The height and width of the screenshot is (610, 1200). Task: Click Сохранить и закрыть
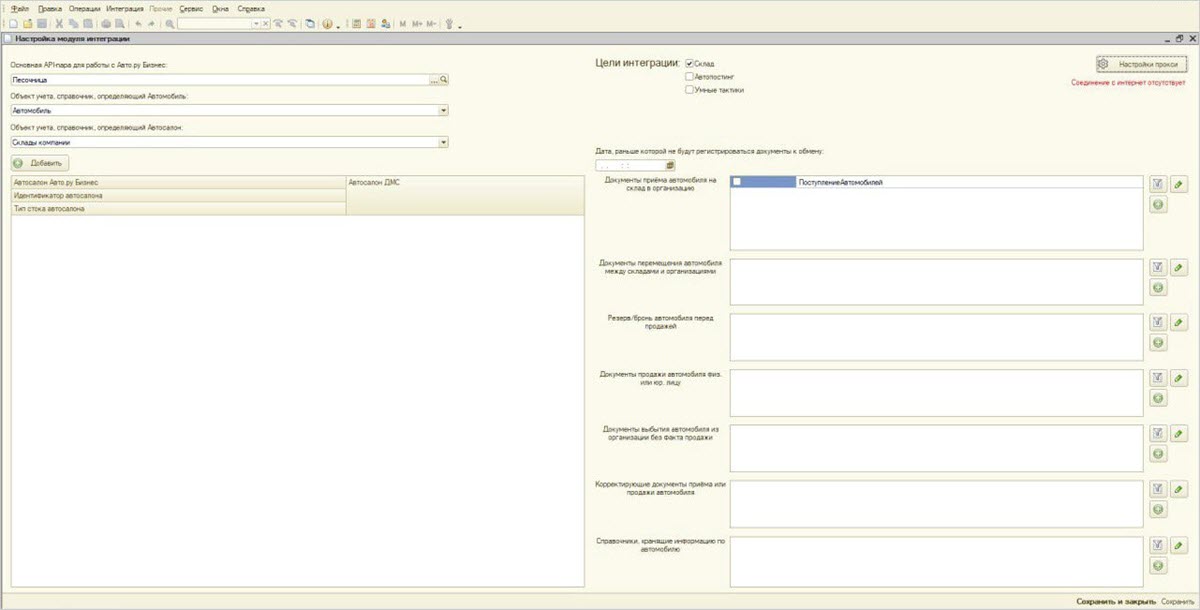(x=1115, y=602)
